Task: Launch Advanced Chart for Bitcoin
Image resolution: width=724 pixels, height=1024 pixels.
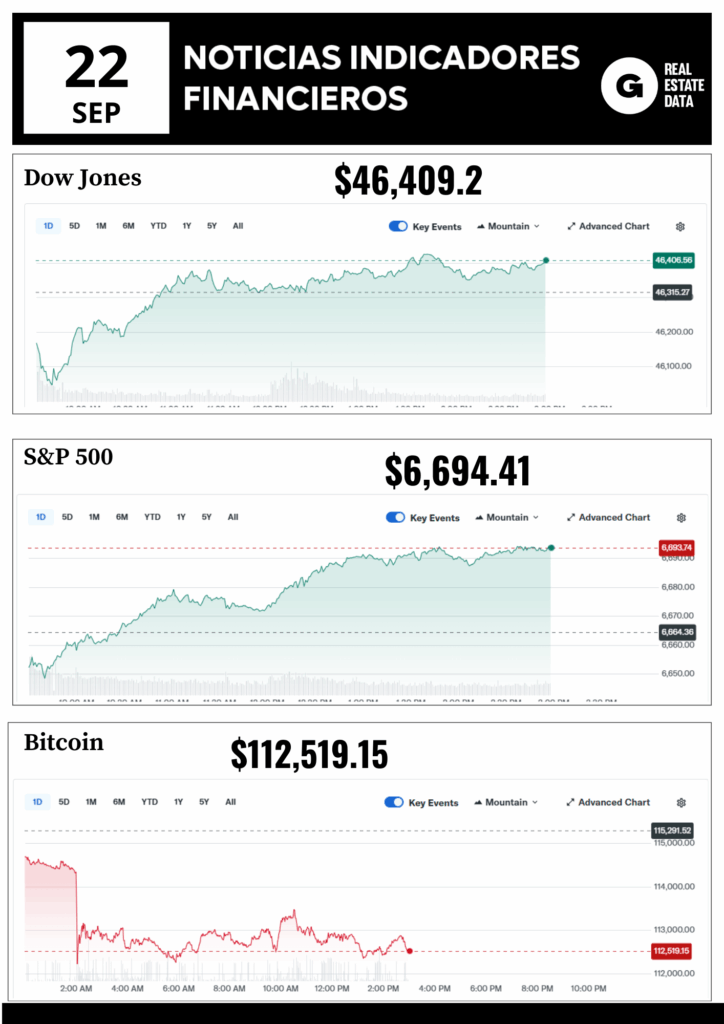Action: tap(608, 803)
